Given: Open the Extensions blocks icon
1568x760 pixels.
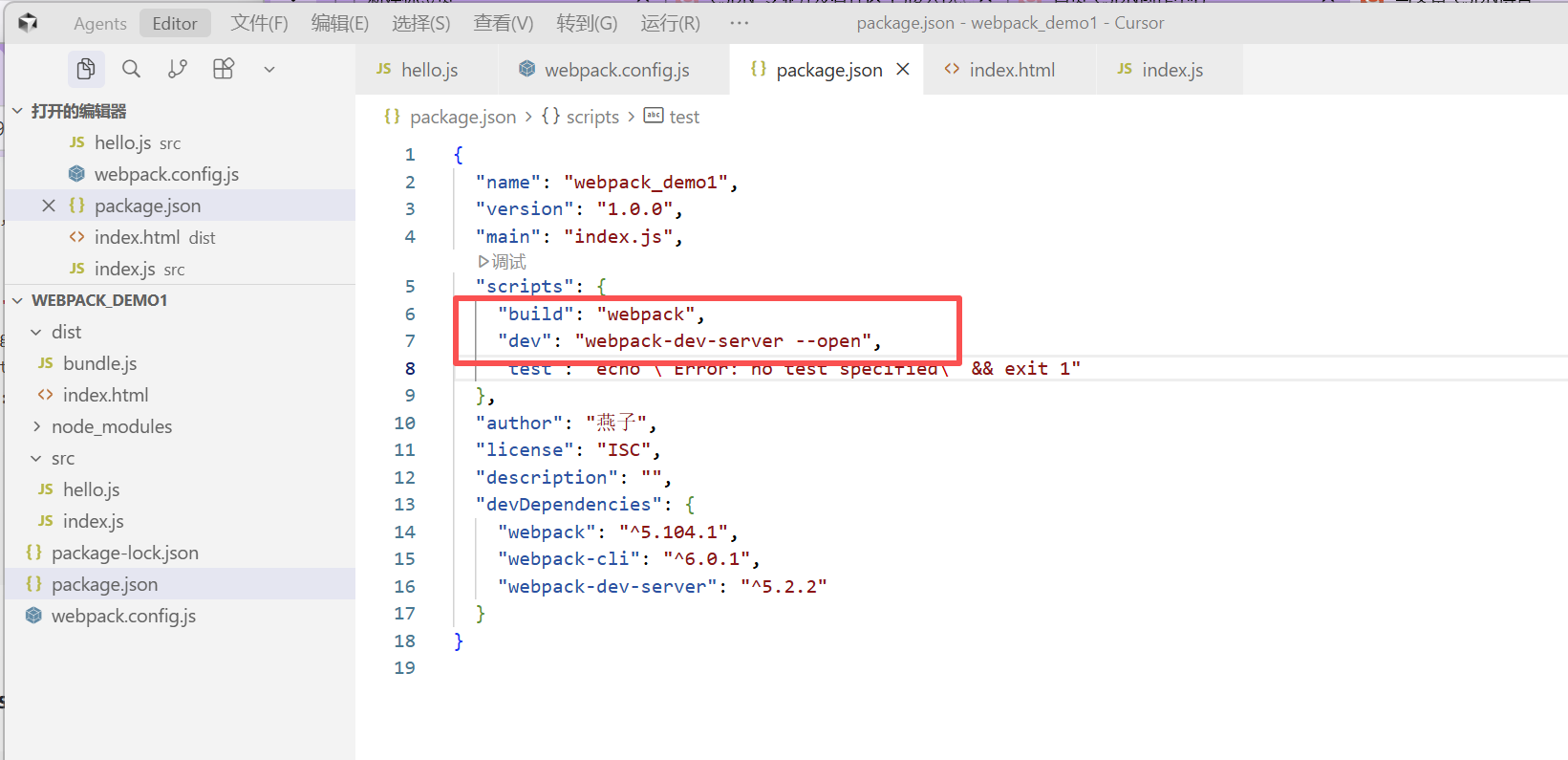Looking at the screenshot, I should click(x=224, y=69).
